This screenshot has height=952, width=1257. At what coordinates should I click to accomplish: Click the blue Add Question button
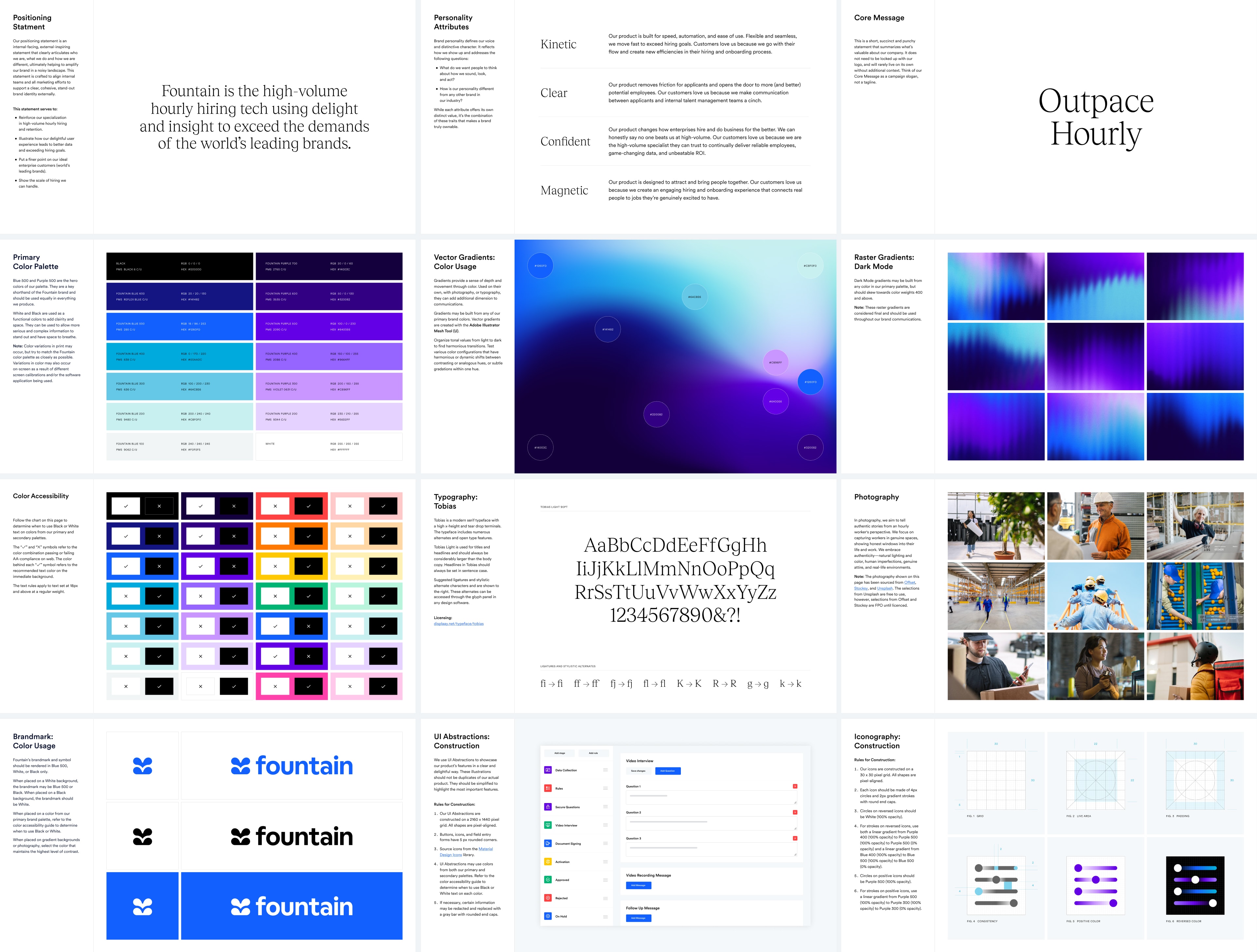click(668, 771)
